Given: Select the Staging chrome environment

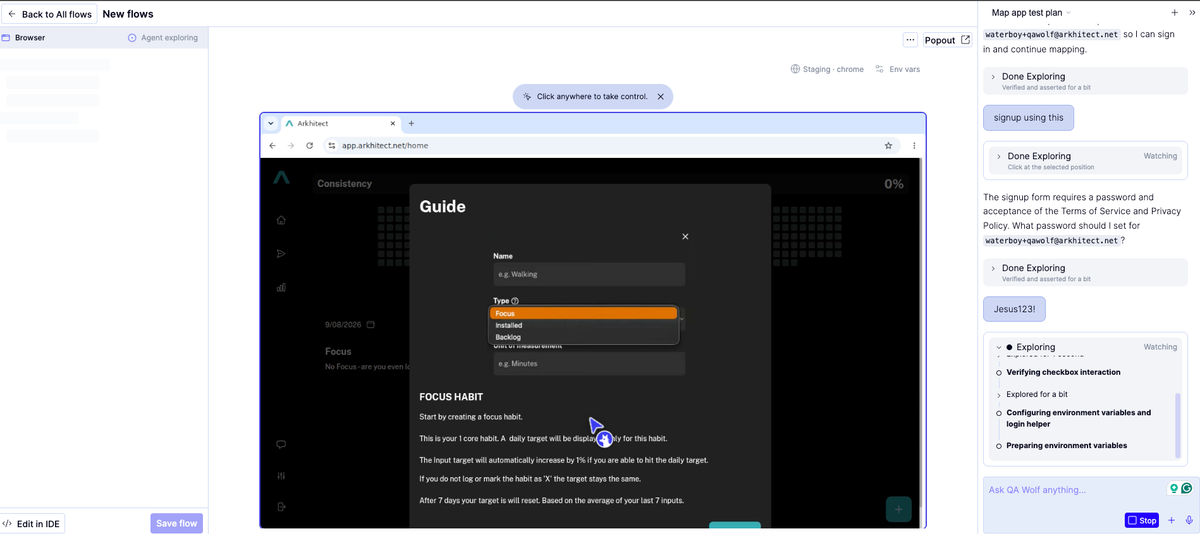Looking at the screenshot, I should point(827,69).
